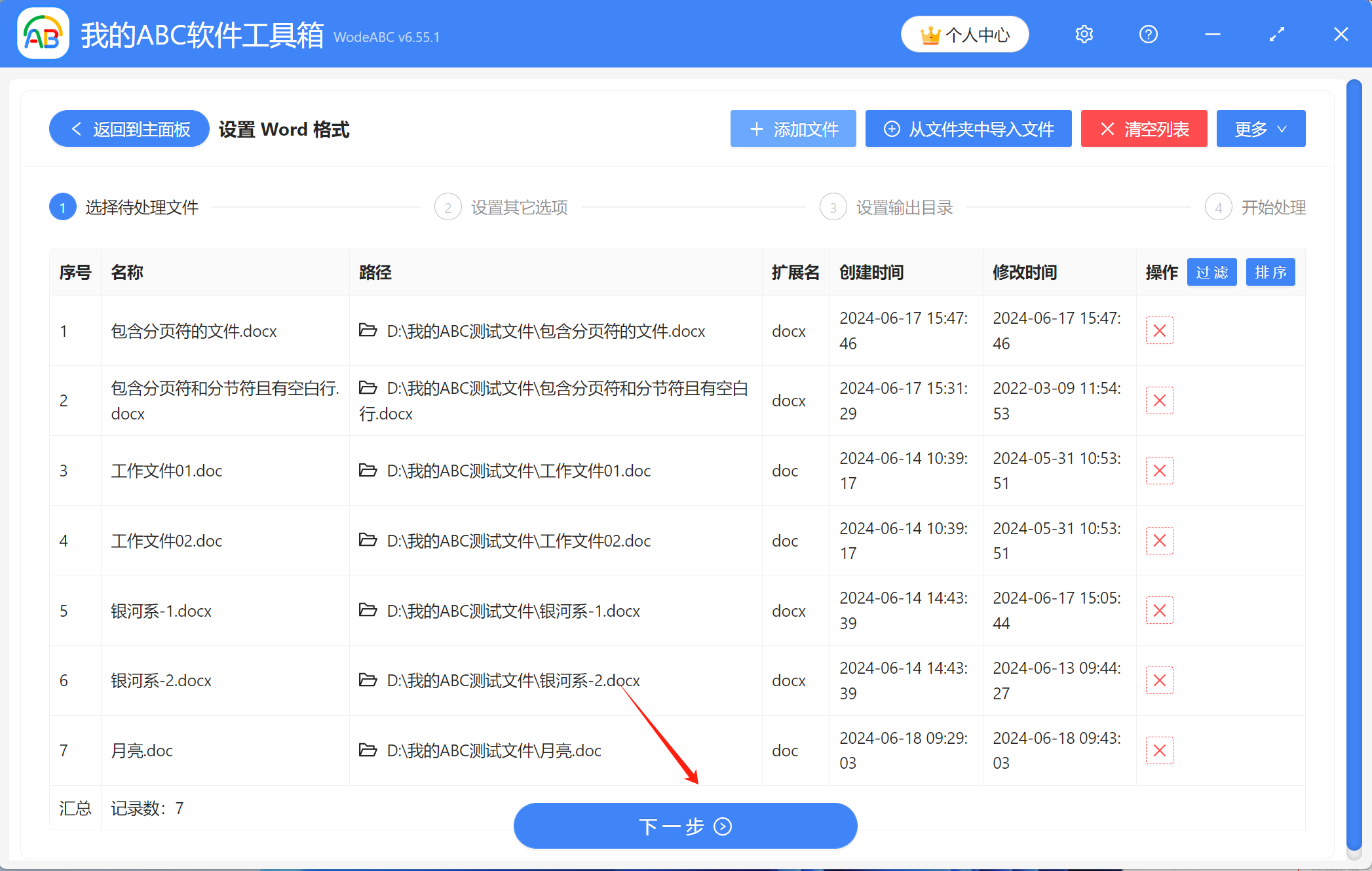
Task: Delete row 1 with red X icon
Action: click(1159, 331)
